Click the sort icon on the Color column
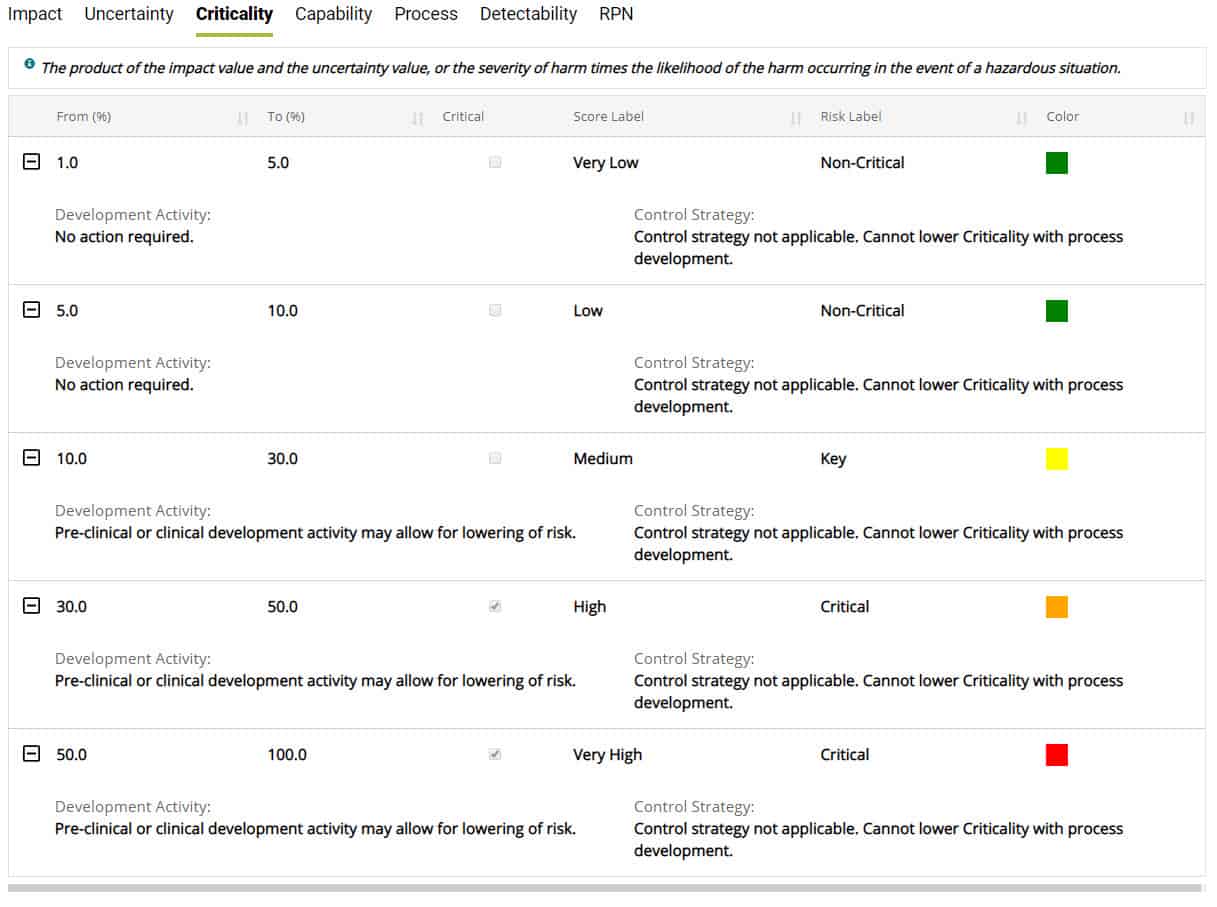This screenshot has width=1217, height=907. [1189, 117]
